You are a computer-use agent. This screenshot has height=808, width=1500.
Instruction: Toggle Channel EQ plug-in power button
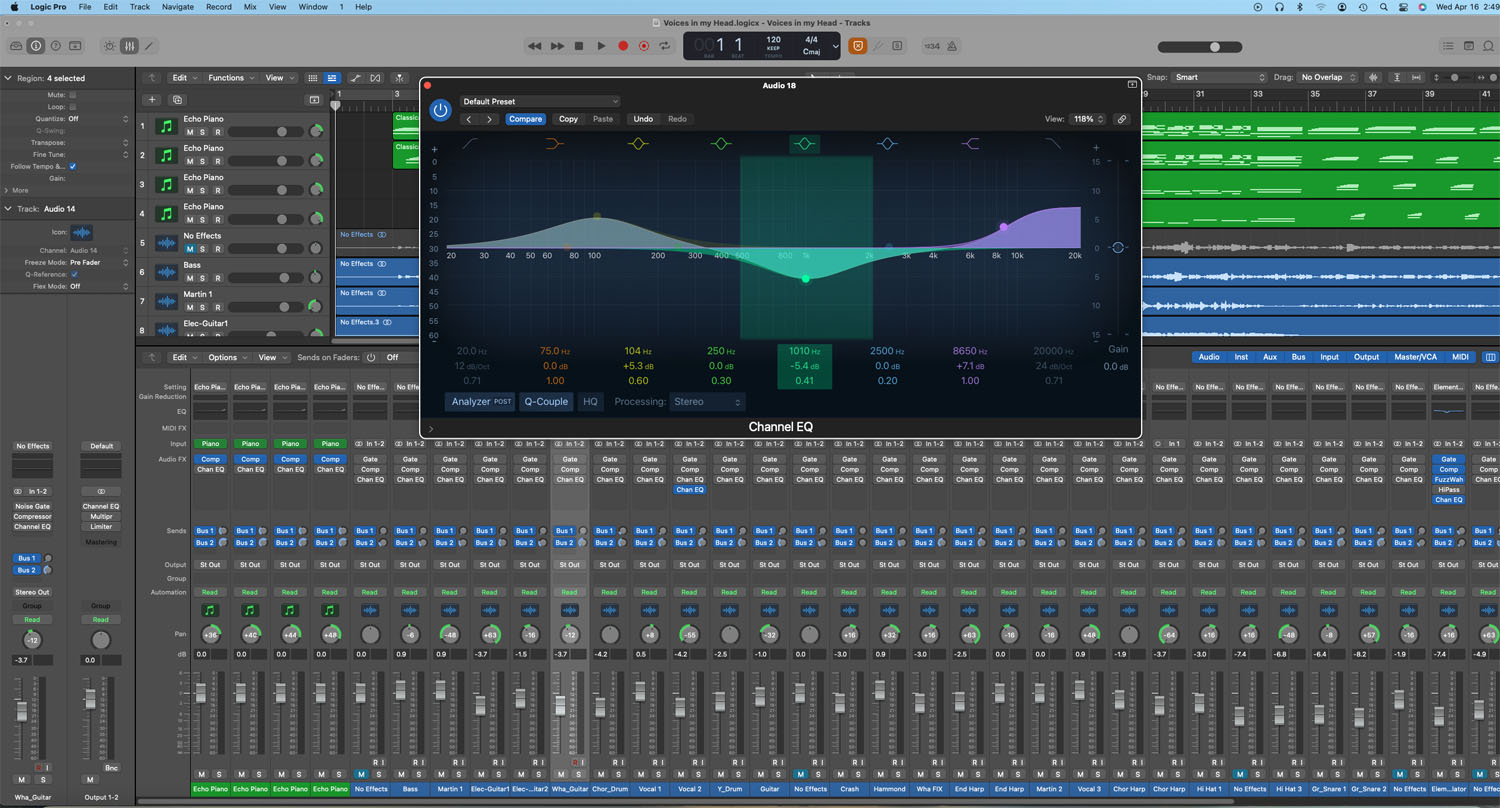point(440,110)
